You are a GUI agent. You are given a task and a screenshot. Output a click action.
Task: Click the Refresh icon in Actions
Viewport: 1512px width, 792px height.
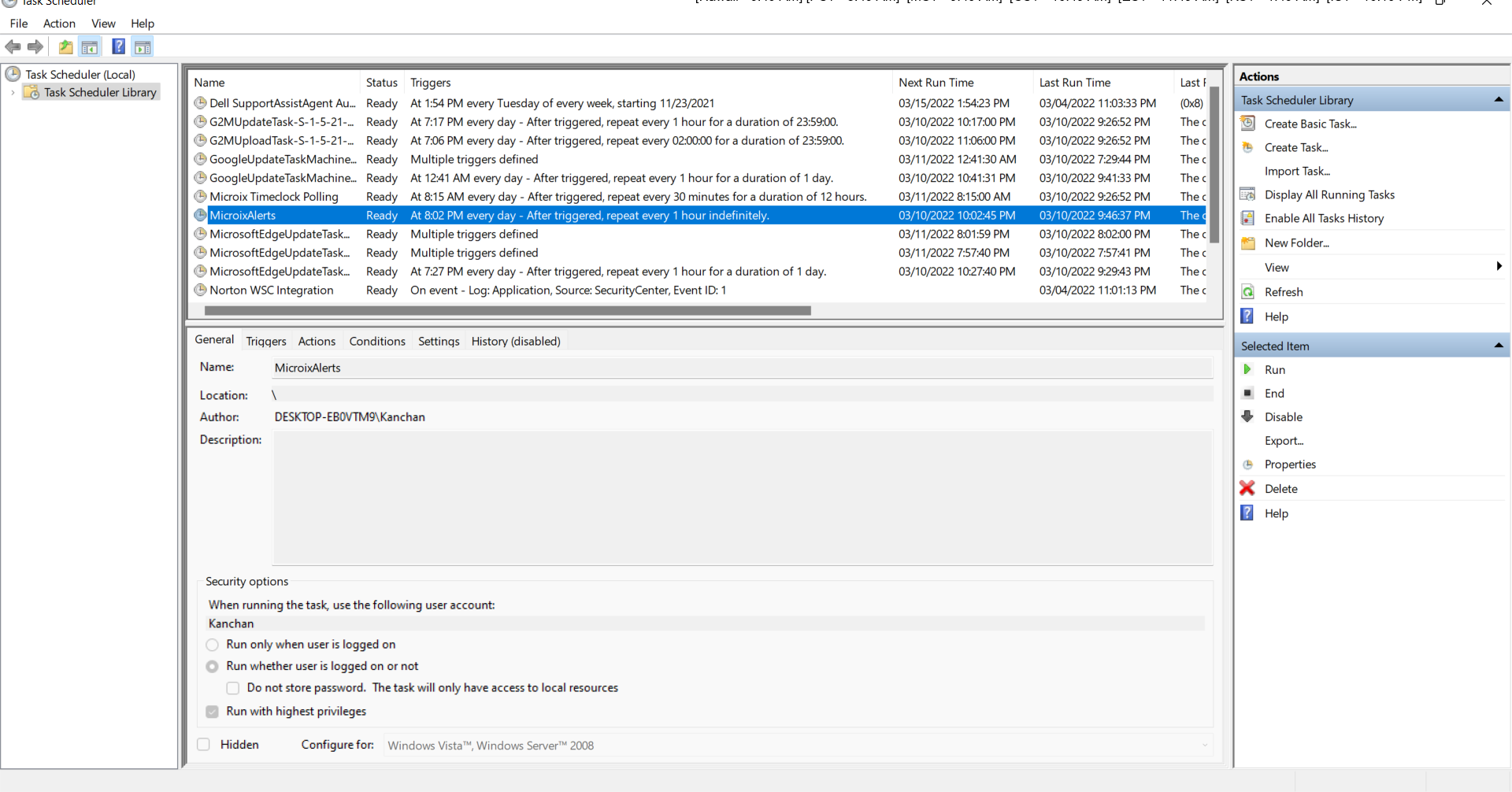click(1248, 292)
